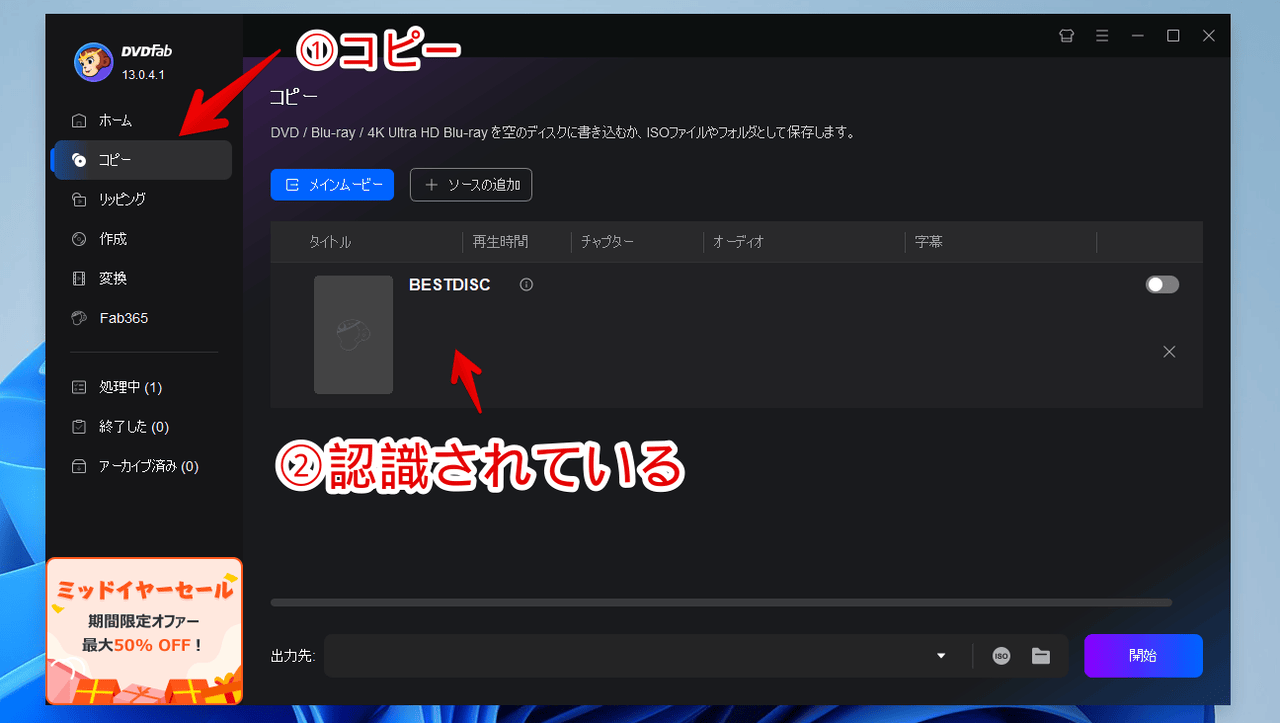
Task: Remove the BESTDISC source with X
Action: (1169, 352)
